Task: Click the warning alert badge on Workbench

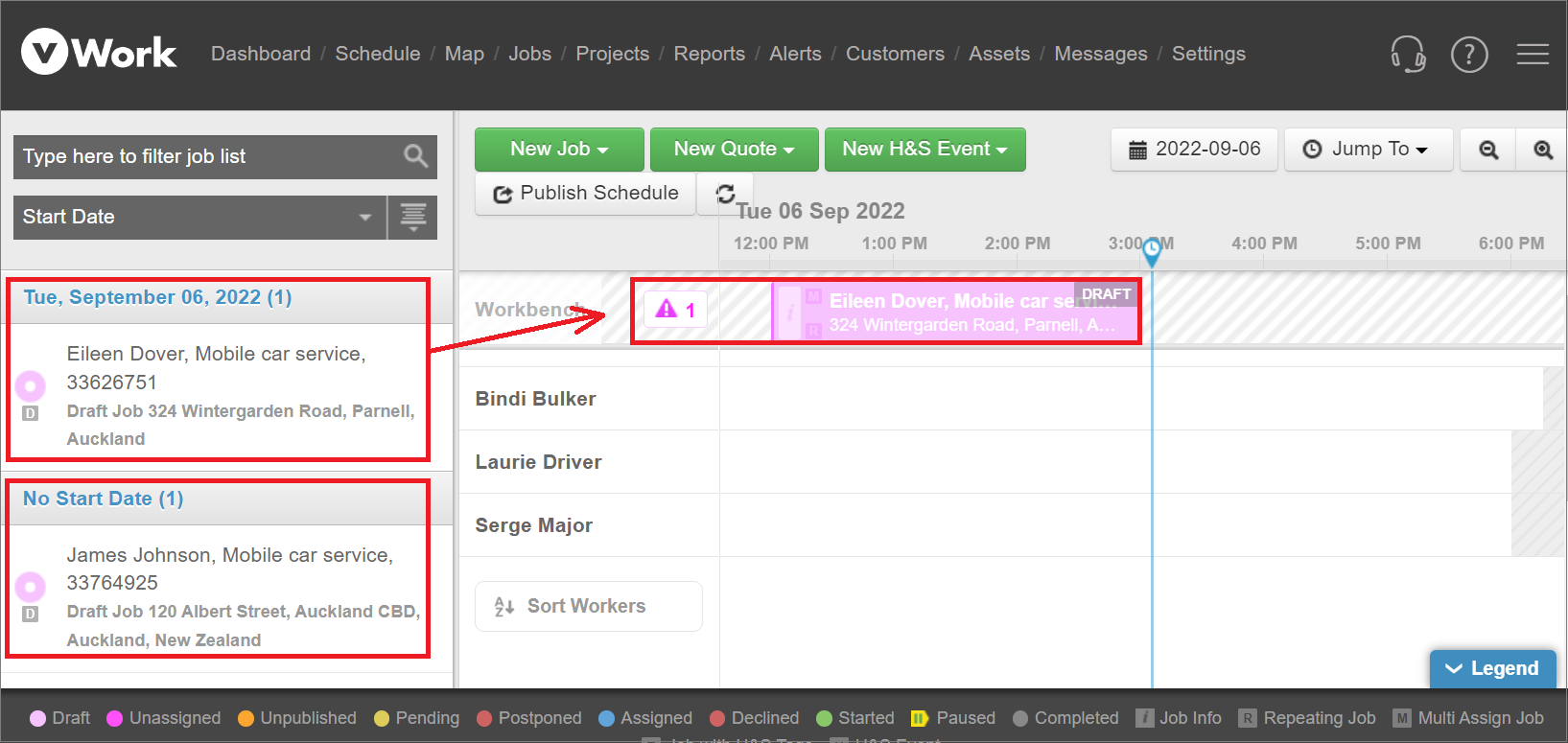Action: [675, 310]
